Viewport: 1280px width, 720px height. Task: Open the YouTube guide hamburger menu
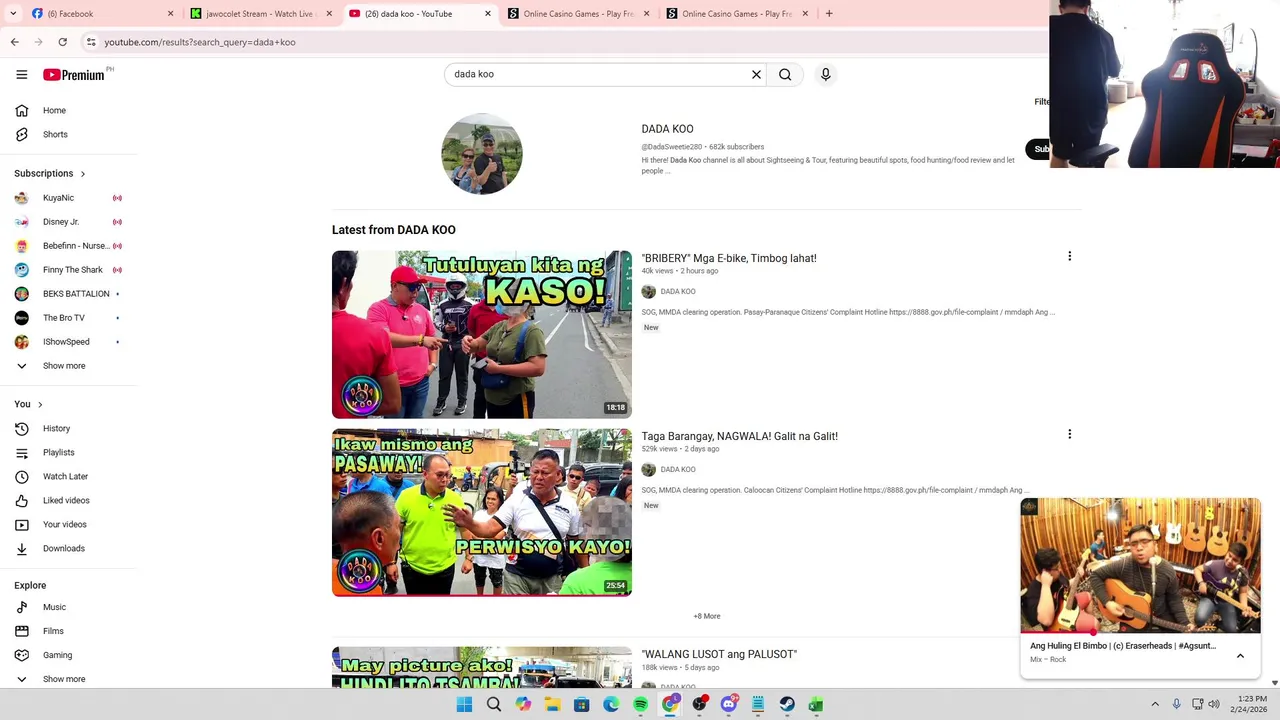pos(21,74)
